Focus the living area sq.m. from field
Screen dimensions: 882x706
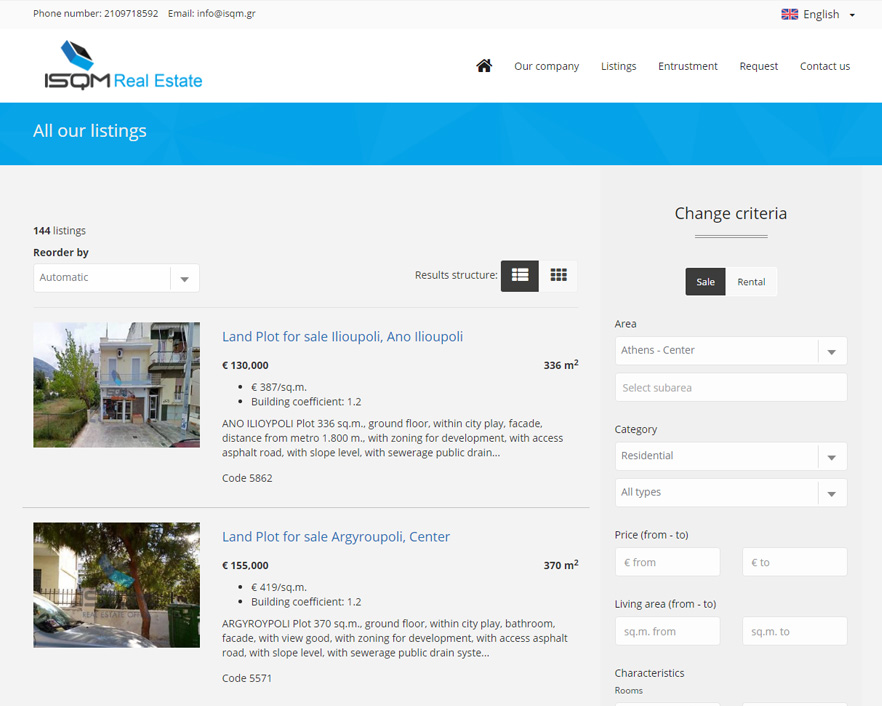pyautogui.click(x=667, y=631)
